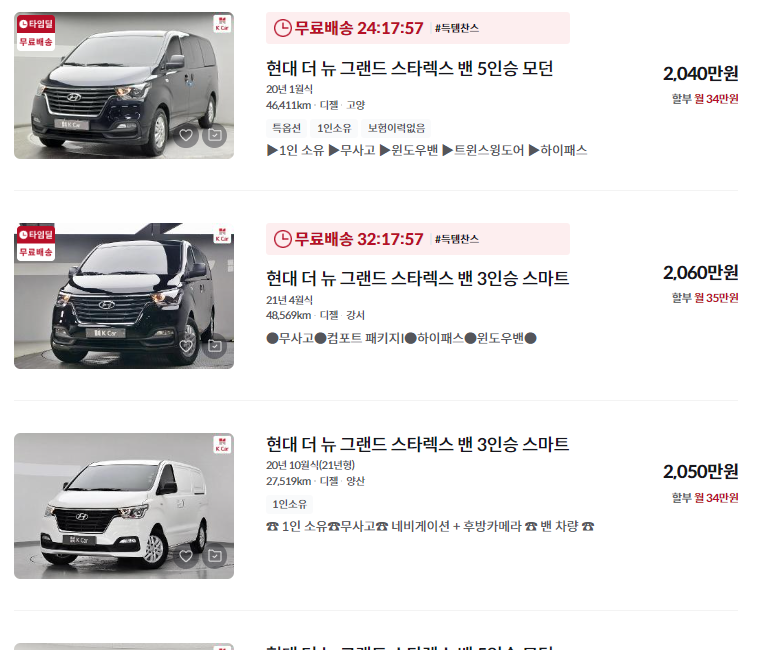Click heart icon on white Starex van

186,556
